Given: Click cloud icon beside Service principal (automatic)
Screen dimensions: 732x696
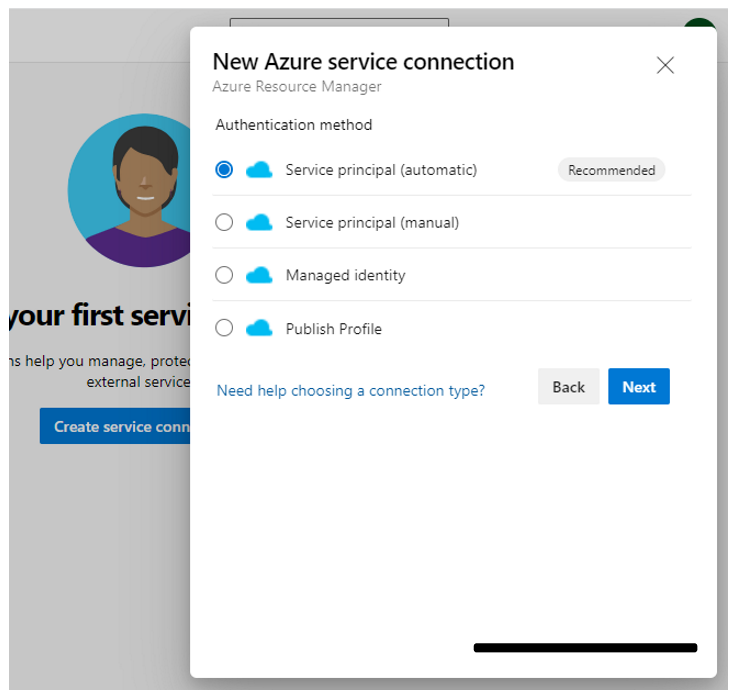Looking at the screenshot, I should (x=259, y=170).
